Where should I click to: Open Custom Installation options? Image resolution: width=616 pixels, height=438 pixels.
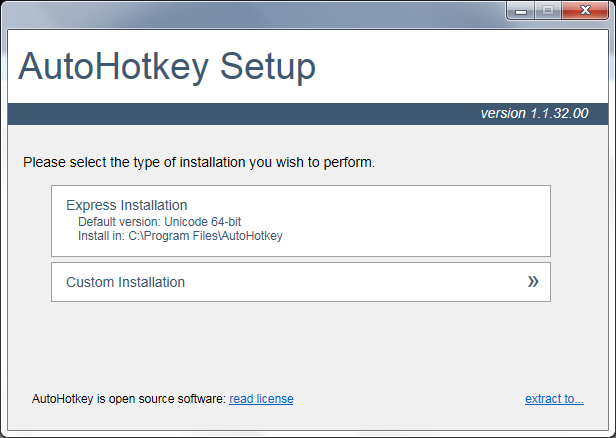coord(301,282)
